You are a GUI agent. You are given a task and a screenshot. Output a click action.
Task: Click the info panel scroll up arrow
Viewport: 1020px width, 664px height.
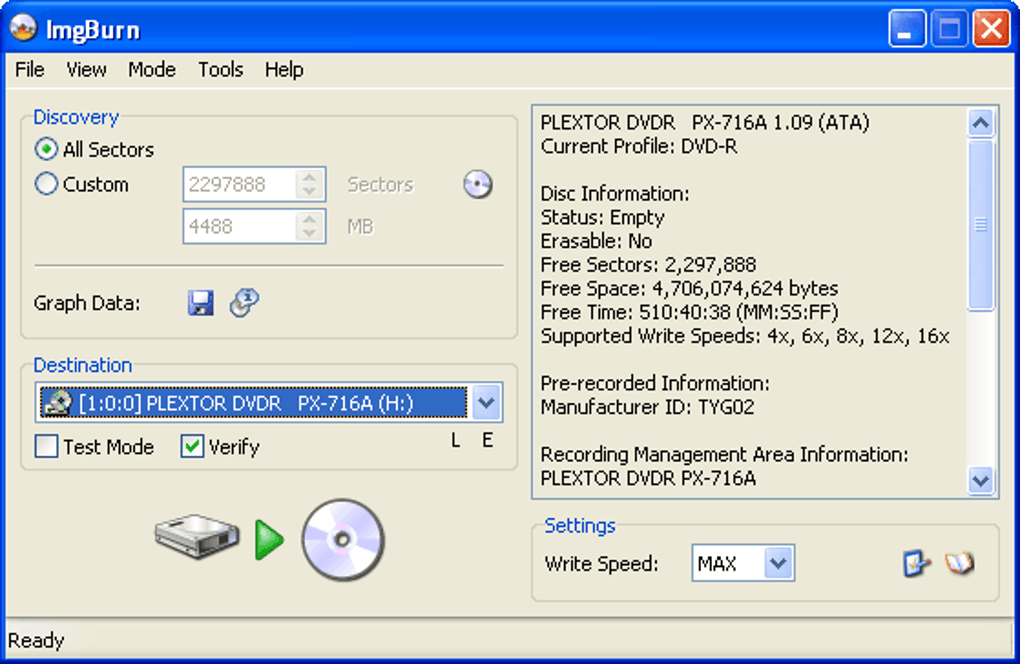click(980, 122)
